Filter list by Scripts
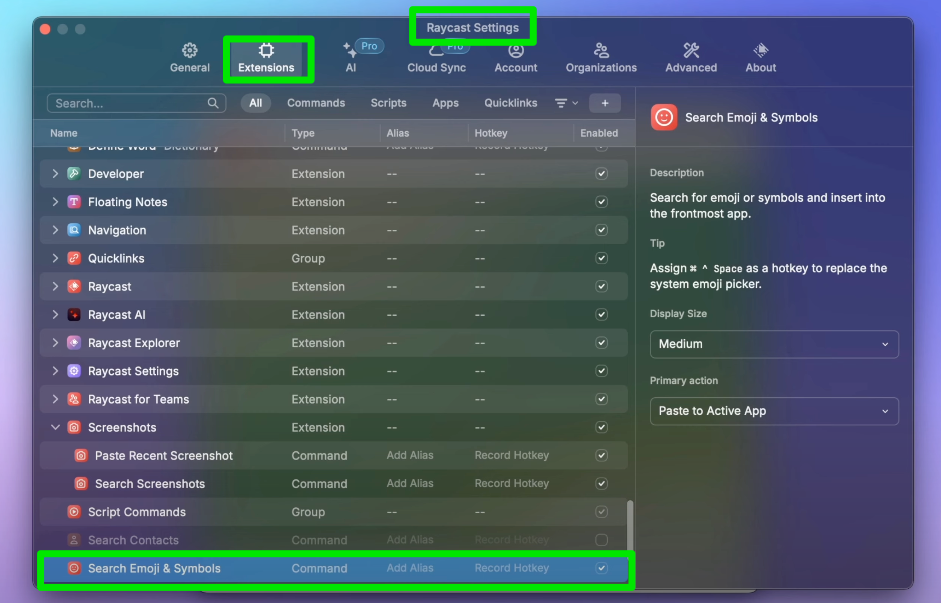 click(388, 103)
